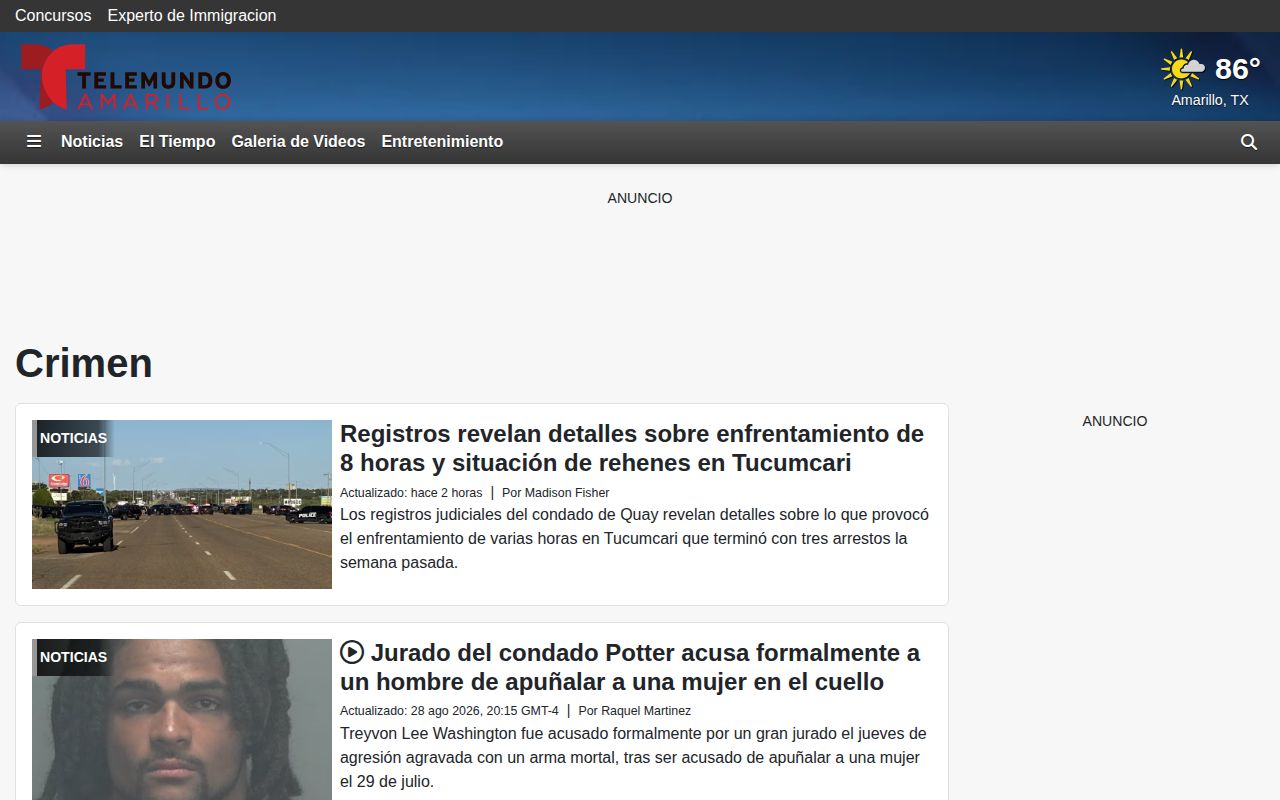Click NOTICIAS tag on Tucumcari article image
This screenshot has width=1280, height=800.
coord(73,438)
